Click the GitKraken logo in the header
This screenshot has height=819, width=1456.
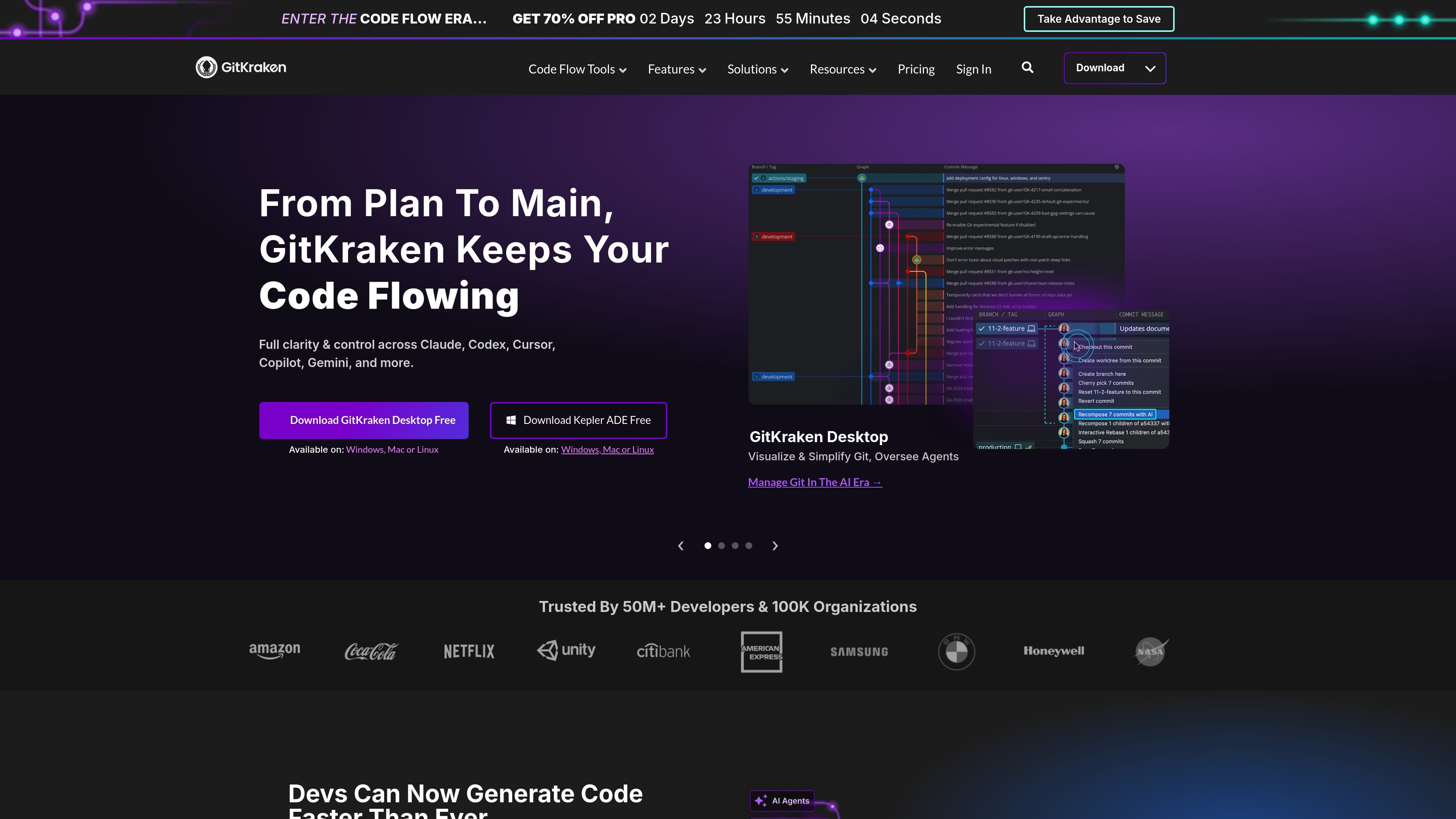[241, 68]
